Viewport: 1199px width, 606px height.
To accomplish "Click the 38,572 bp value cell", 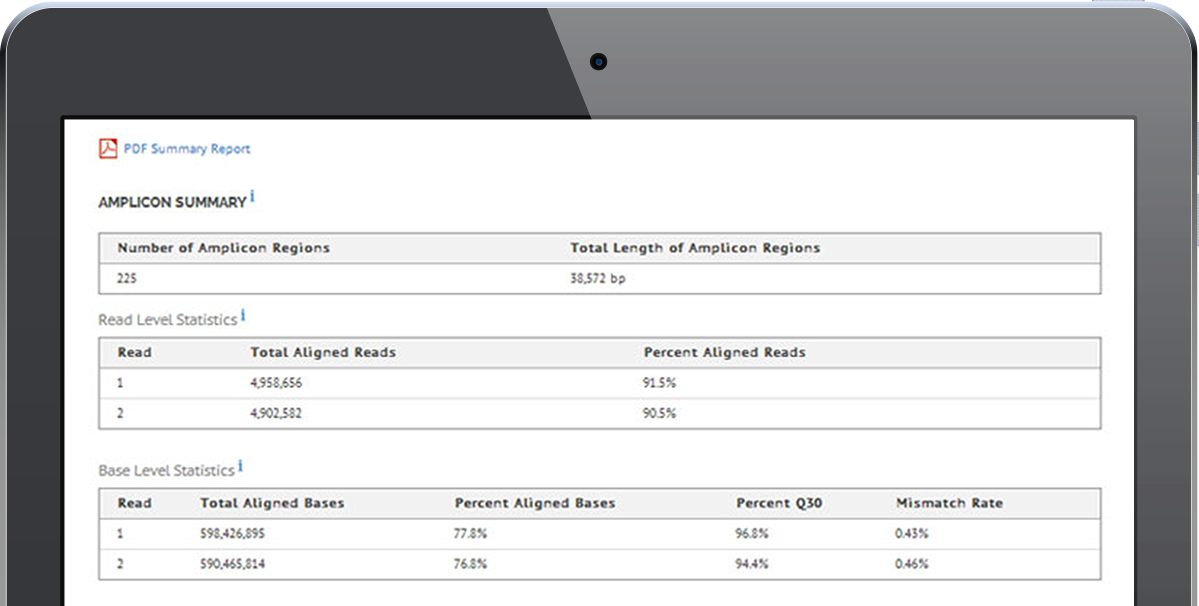I will point(597,279).
